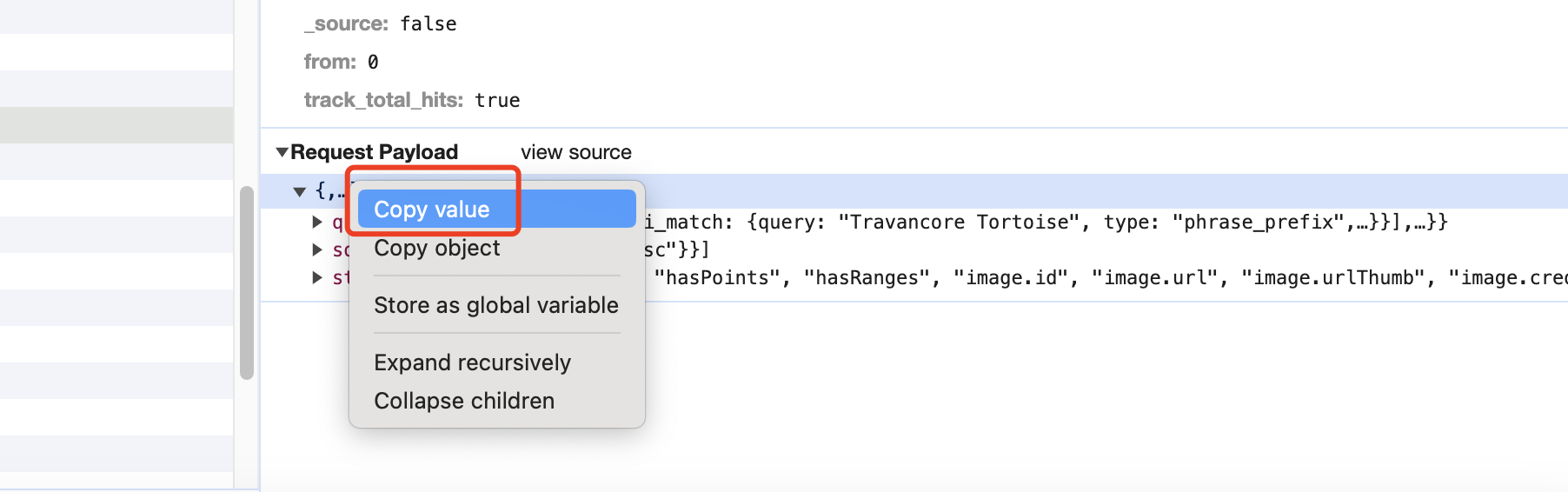1568x492 pixels.
Task: Select Copy object in context menu
Action: click(437, 249)
